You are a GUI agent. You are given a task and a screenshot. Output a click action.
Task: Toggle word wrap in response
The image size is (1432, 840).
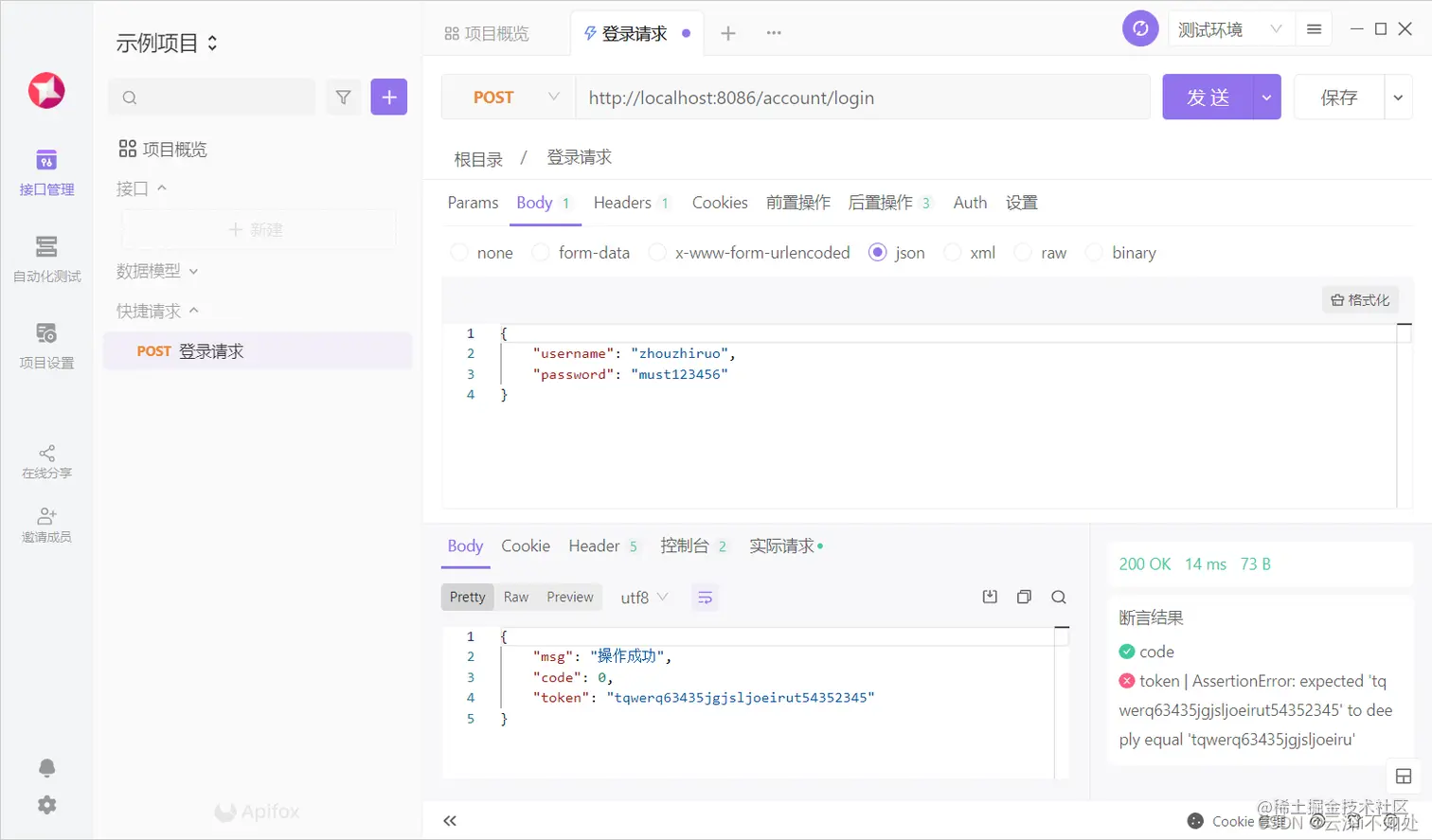pos(706,598)
